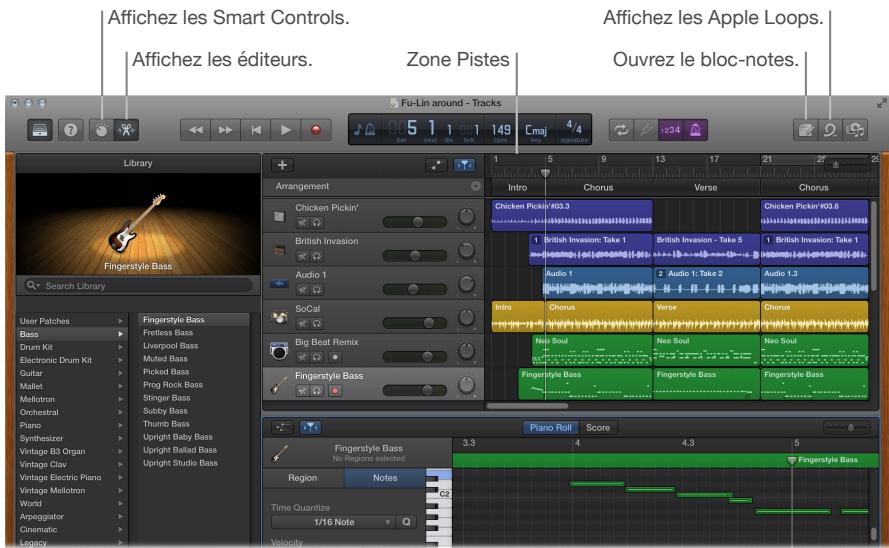Click the SoCal drummer track icon
889x548 pixels.
[x=279, y=317]
